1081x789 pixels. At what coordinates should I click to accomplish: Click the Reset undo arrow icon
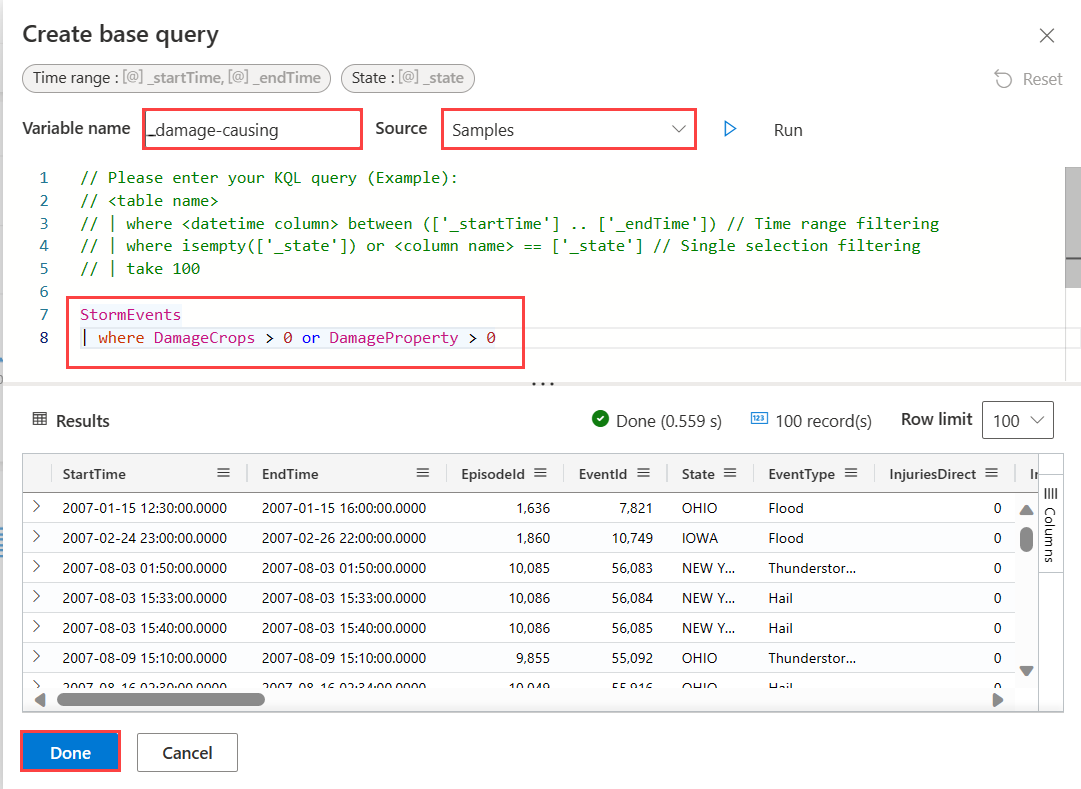tap(1002, 79)
